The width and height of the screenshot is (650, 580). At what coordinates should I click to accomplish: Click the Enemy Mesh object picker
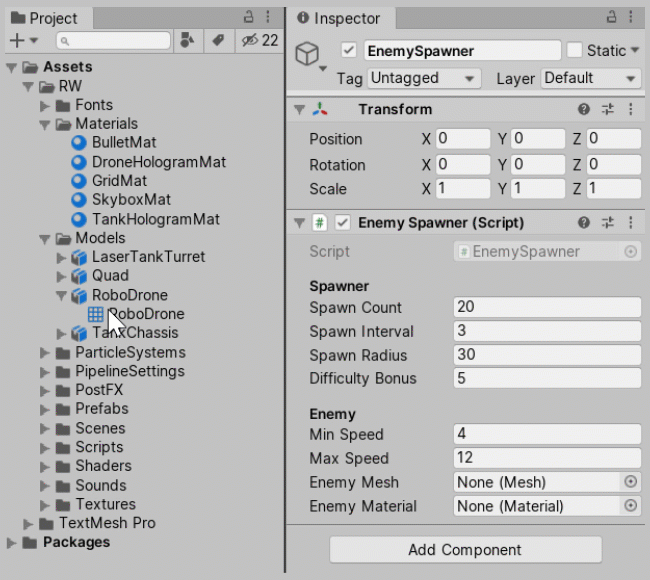[630, 482]
